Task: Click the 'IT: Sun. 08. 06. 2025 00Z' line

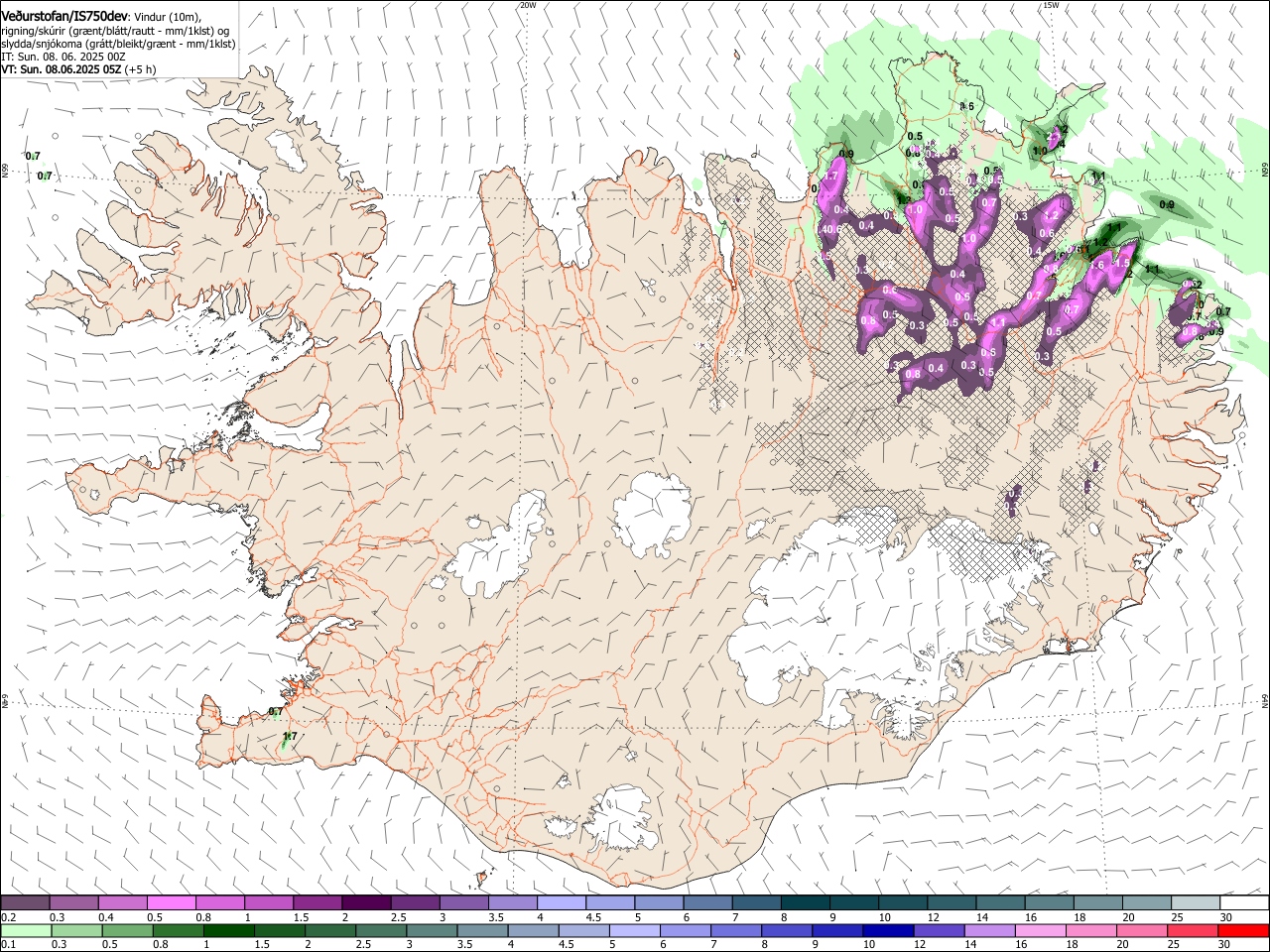Action: [x=63, y=57]
